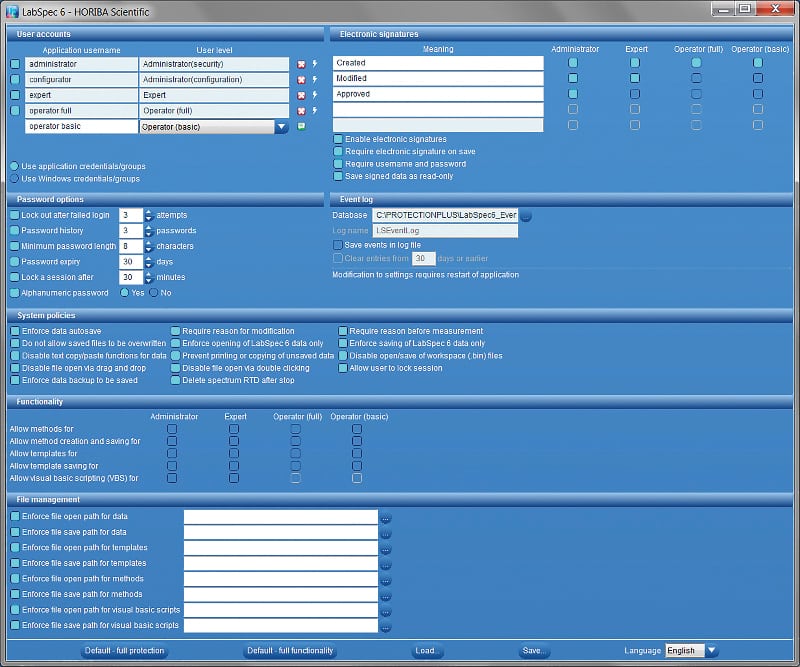Toggle Allow method creation for Operator (basic)
This screenshot has height=667, width=800.
tap(357, 441)
